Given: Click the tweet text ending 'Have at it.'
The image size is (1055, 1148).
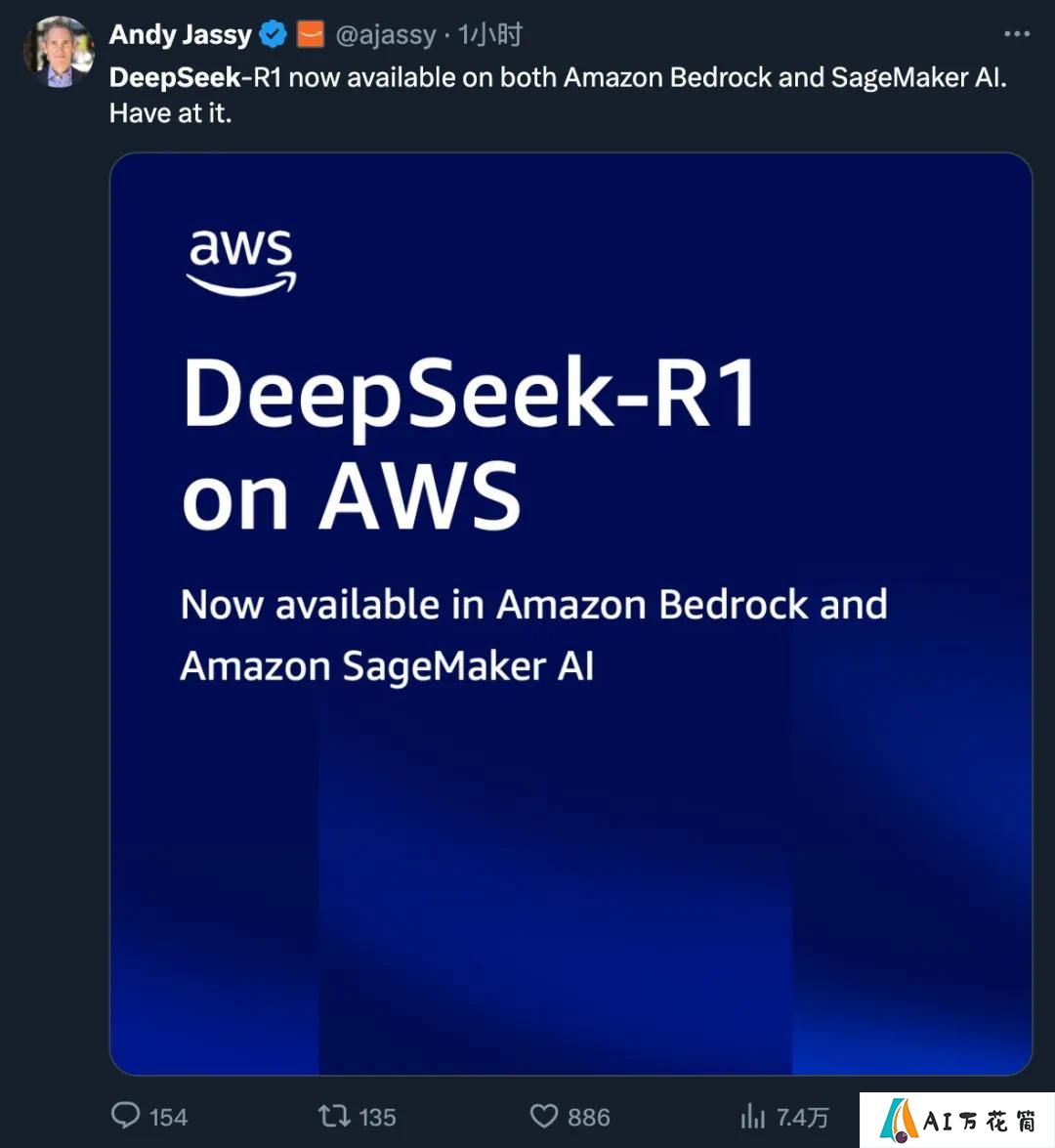Looking at the screenshot, I should (558, 95).
